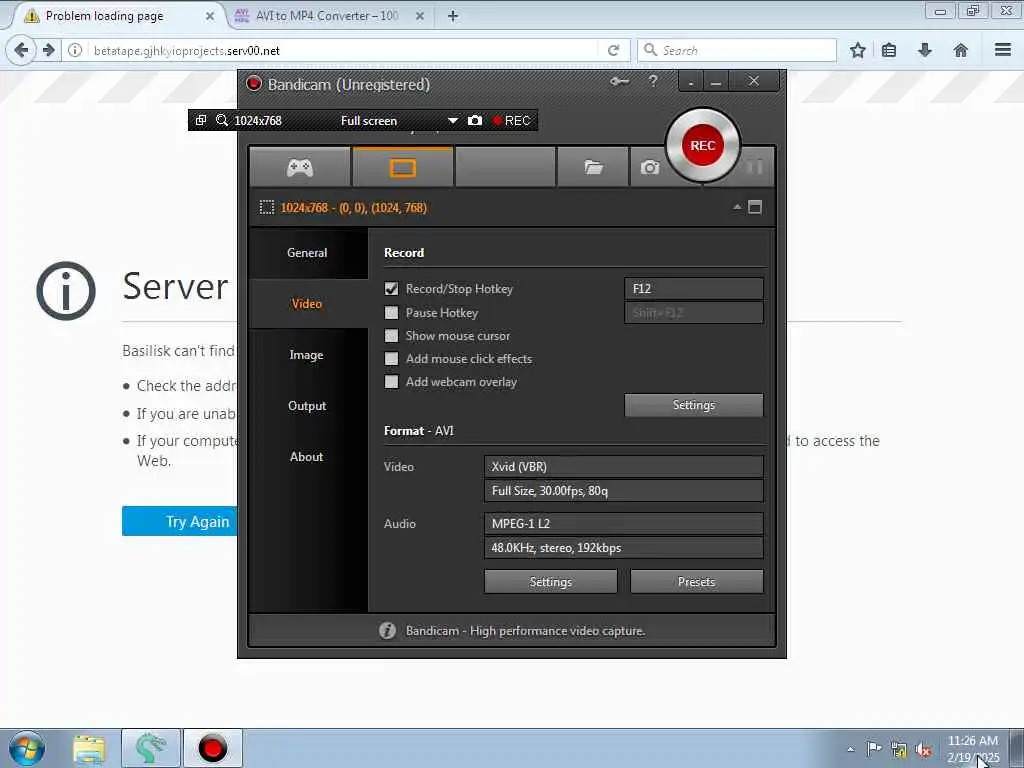Click the Bandicam taskbar button
Image resolution: width=1024 pixels, height=768 pixels.
click(213, 748)
